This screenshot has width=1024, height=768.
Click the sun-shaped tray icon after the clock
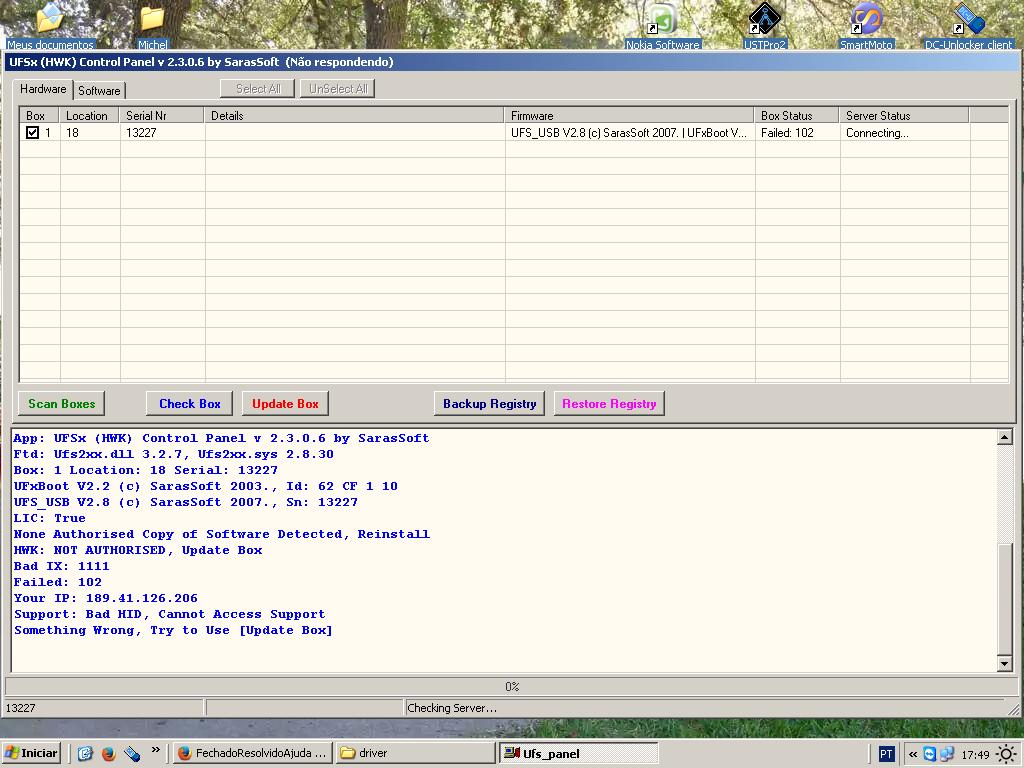pos(1006,754)
